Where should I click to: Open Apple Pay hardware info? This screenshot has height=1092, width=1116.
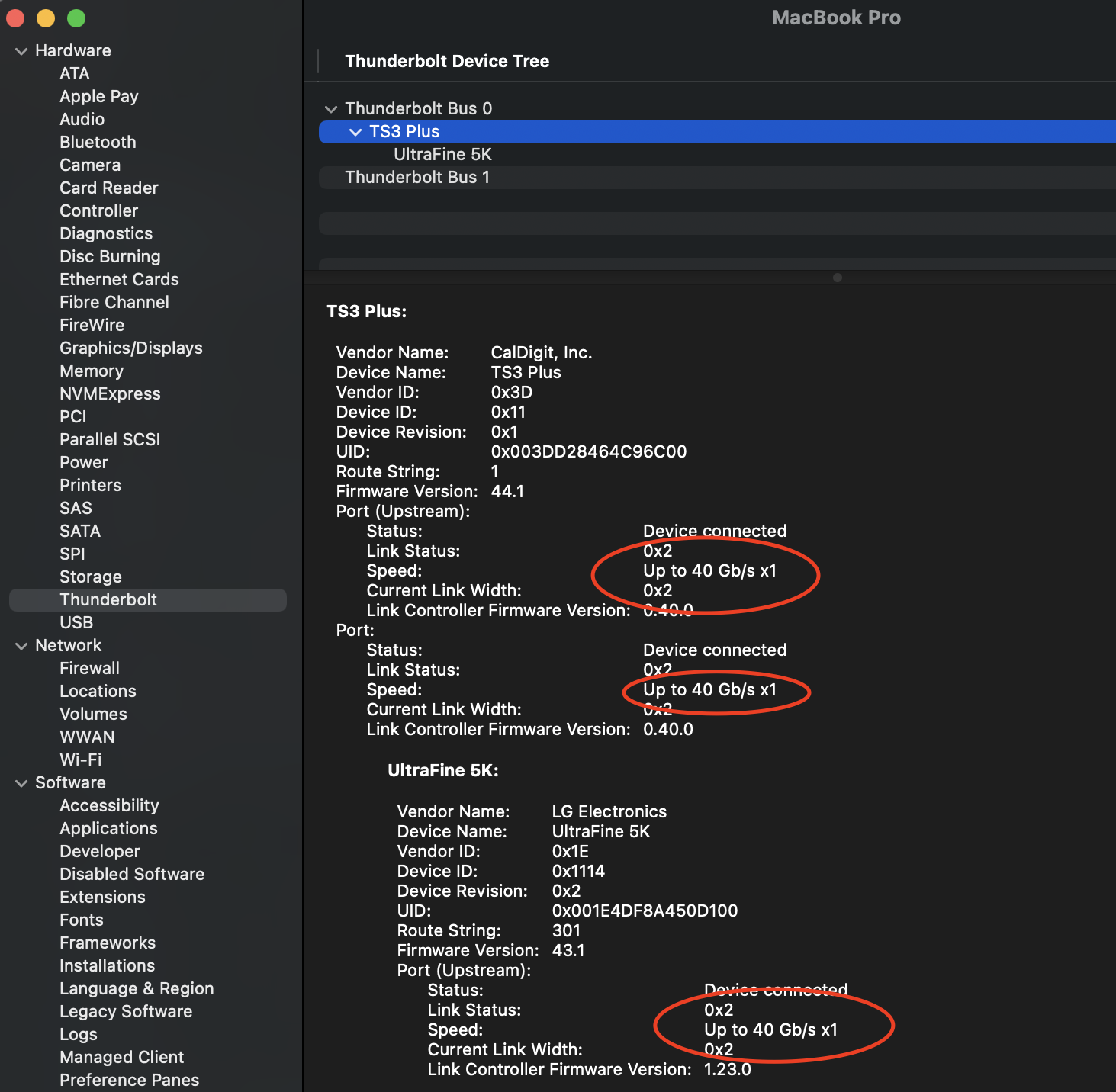coord(99,96)
